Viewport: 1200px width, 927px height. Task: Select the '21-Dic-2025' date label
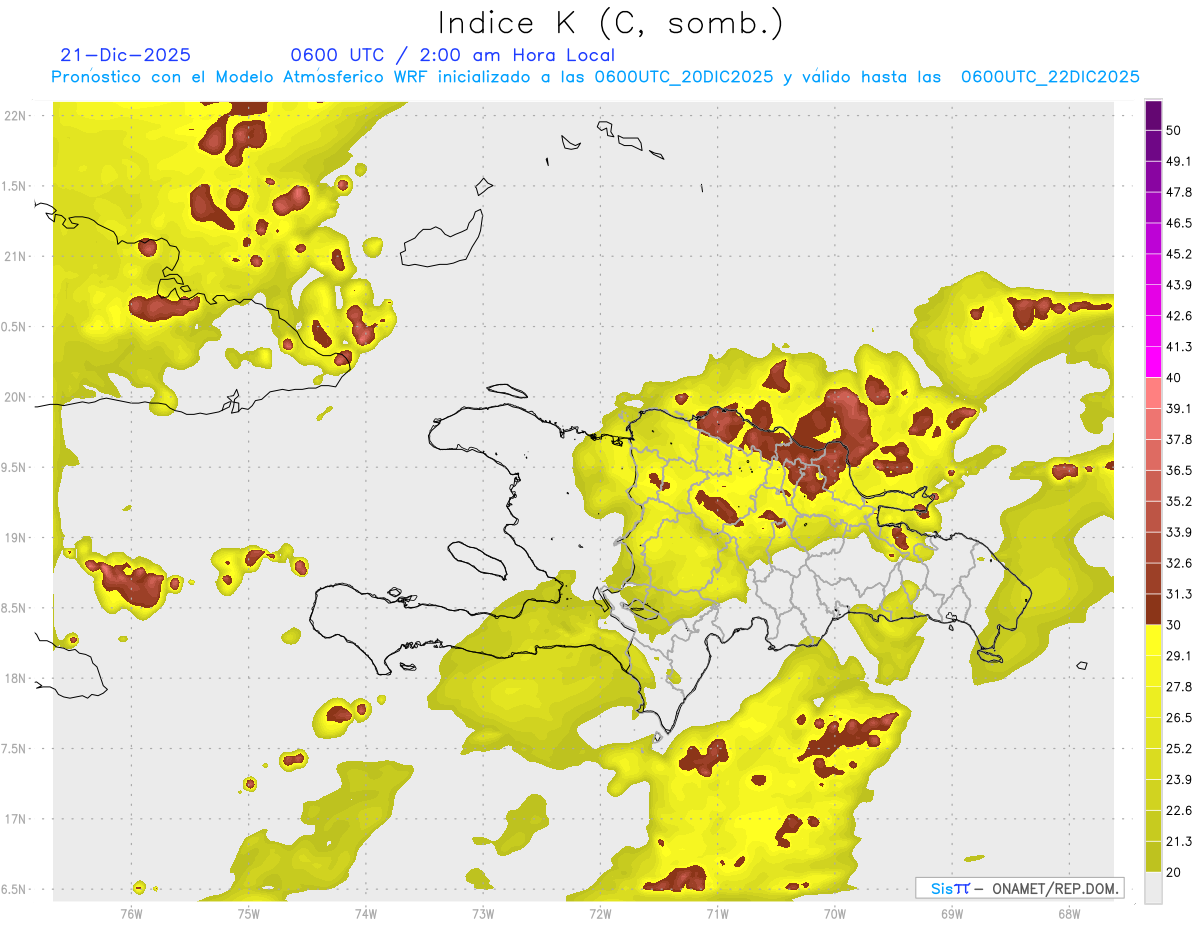125,55
